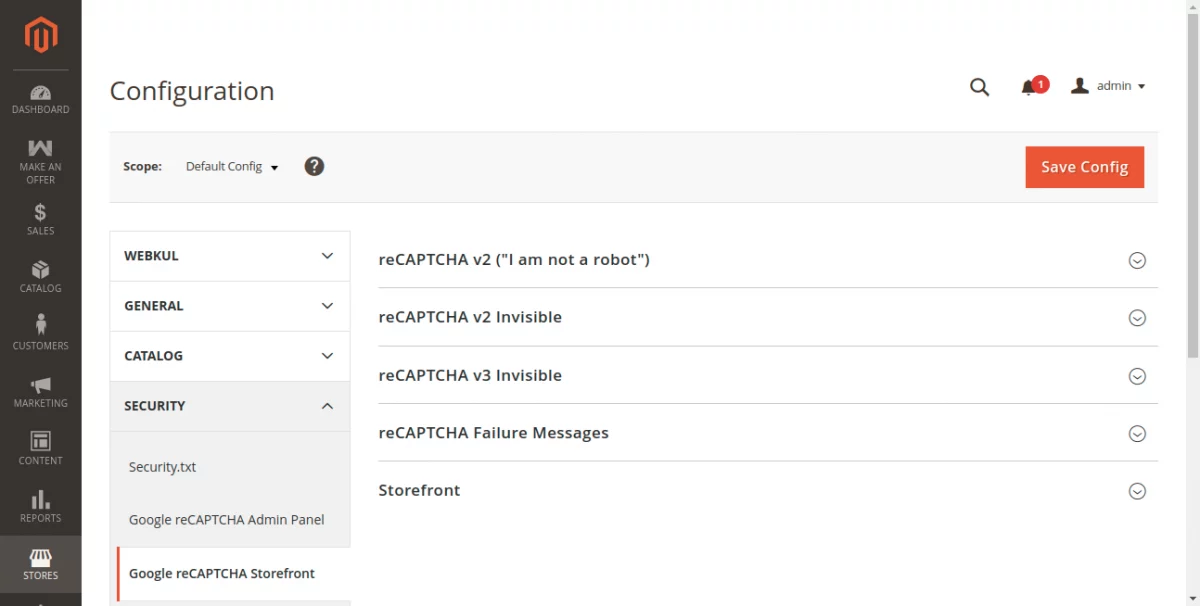
Task: Click the Magento logo icon
Action: point(41,35)
